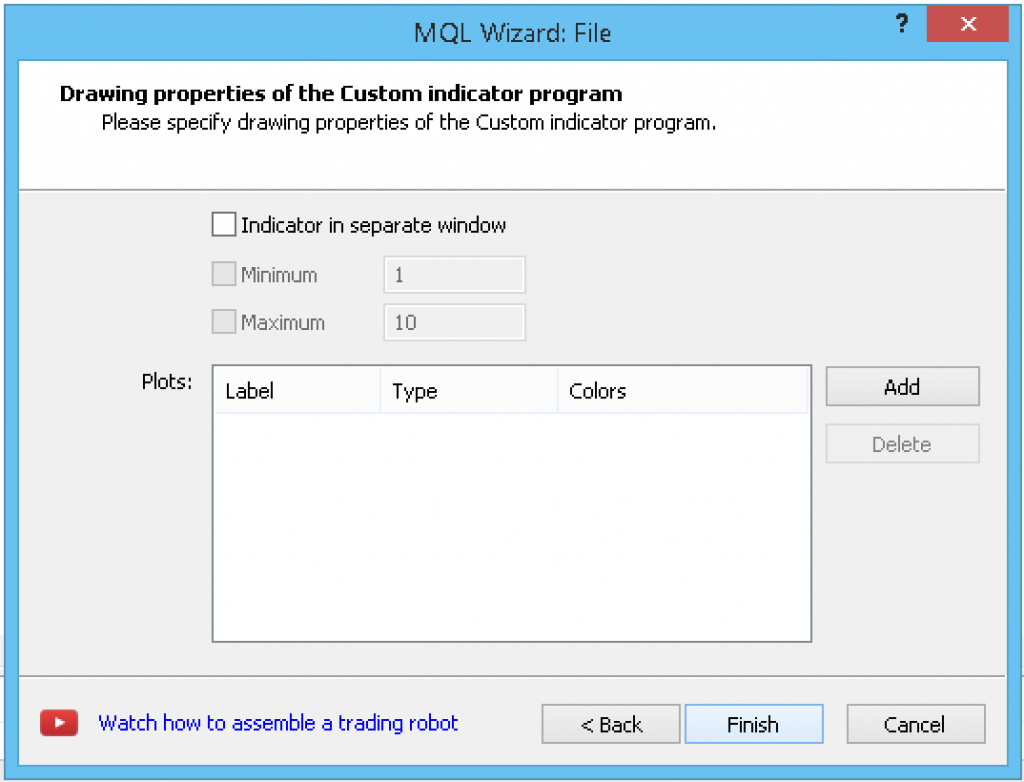The height and width of the screenshot is (782, 1024).
Task: Click the Drawing properties heading
Action: [341, 93]
